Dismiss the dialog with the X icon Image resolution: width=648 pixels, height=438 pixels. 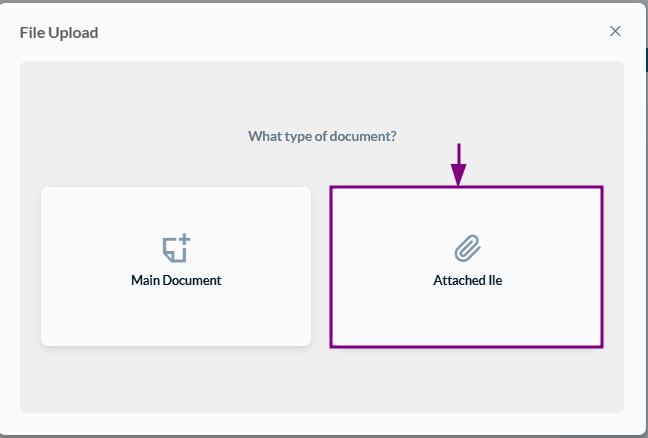615,31
